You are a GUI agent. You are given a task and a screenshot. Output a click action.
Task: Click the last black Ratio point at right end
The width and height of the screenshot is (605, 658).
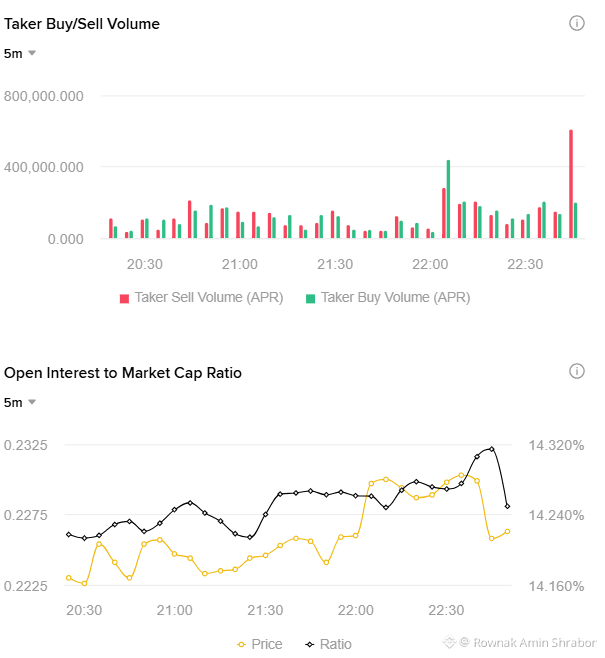click(x=507, y=506)
